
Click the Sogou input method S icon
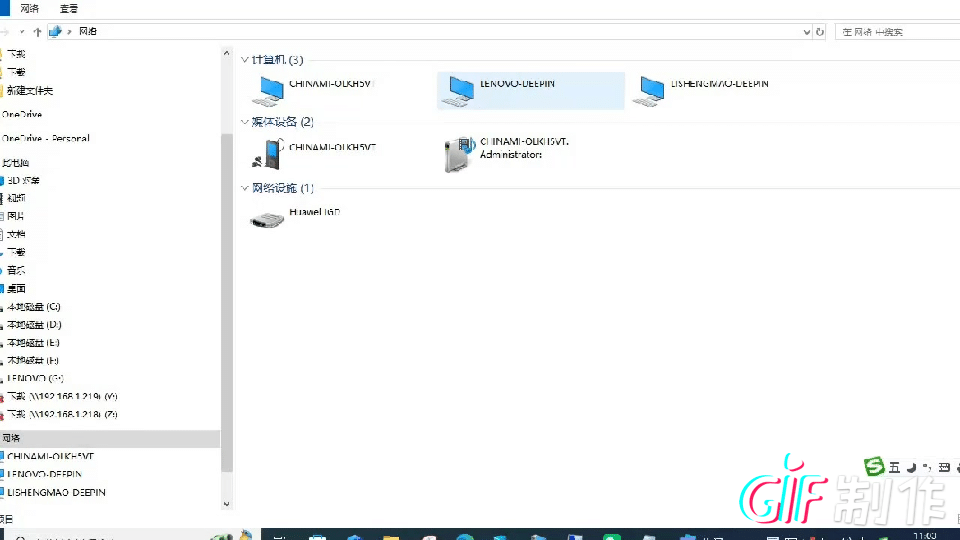[874, 467]
